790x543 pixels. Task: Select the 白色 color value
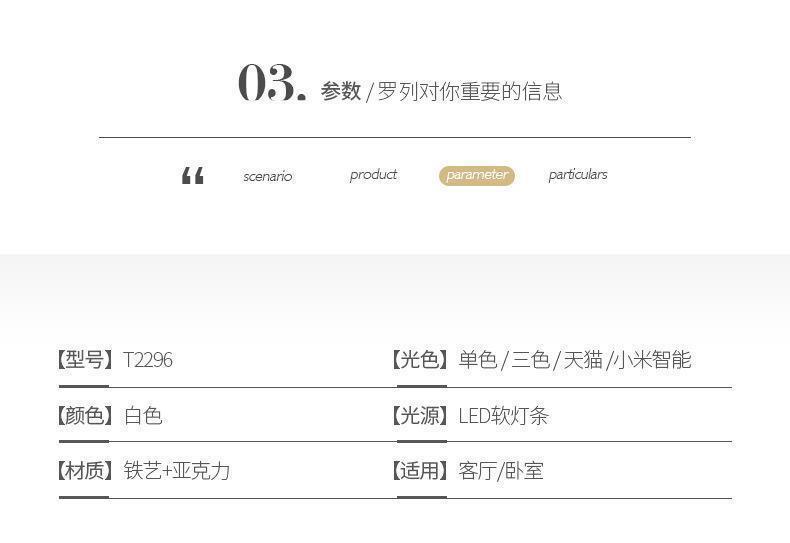143,416
